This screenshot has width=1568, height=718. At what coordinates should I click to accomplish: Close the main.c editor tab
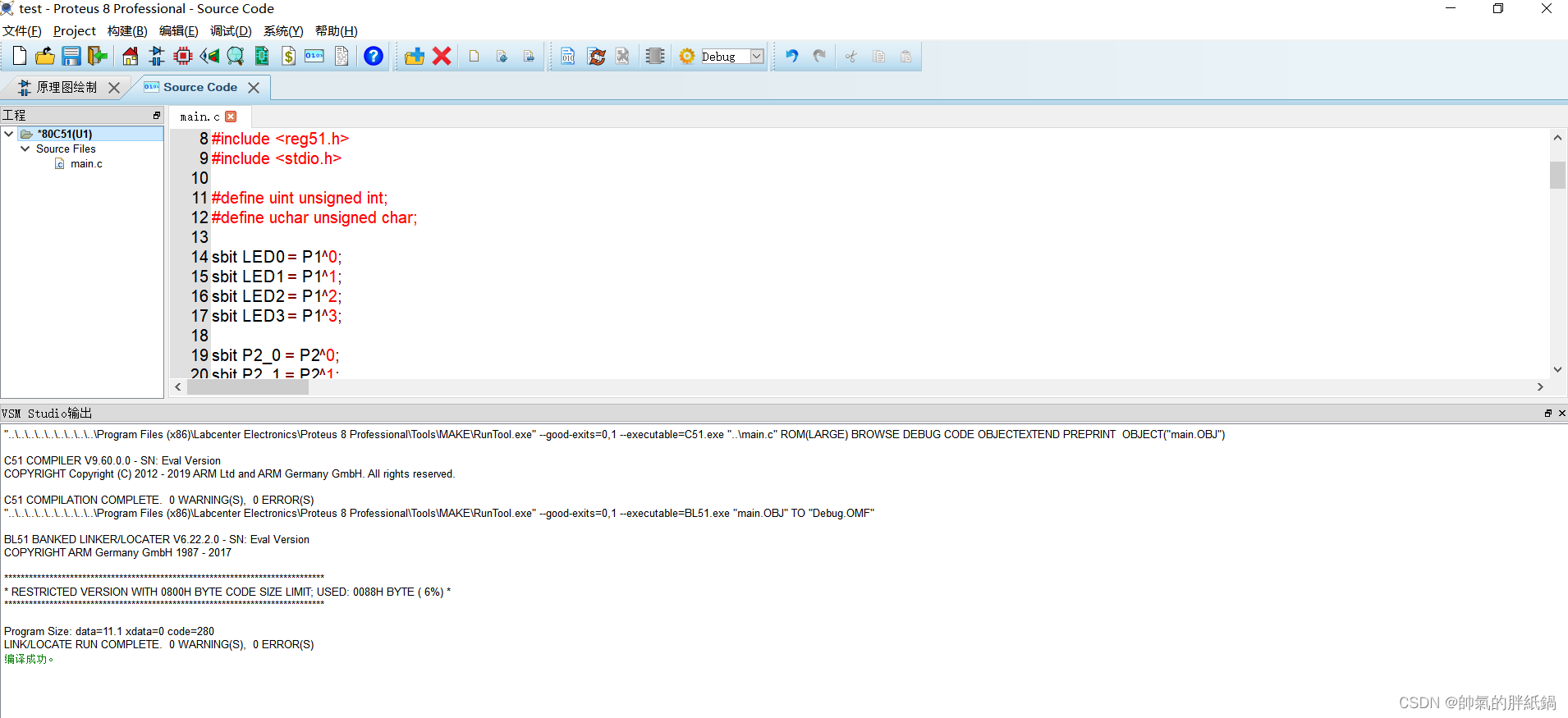231,117
